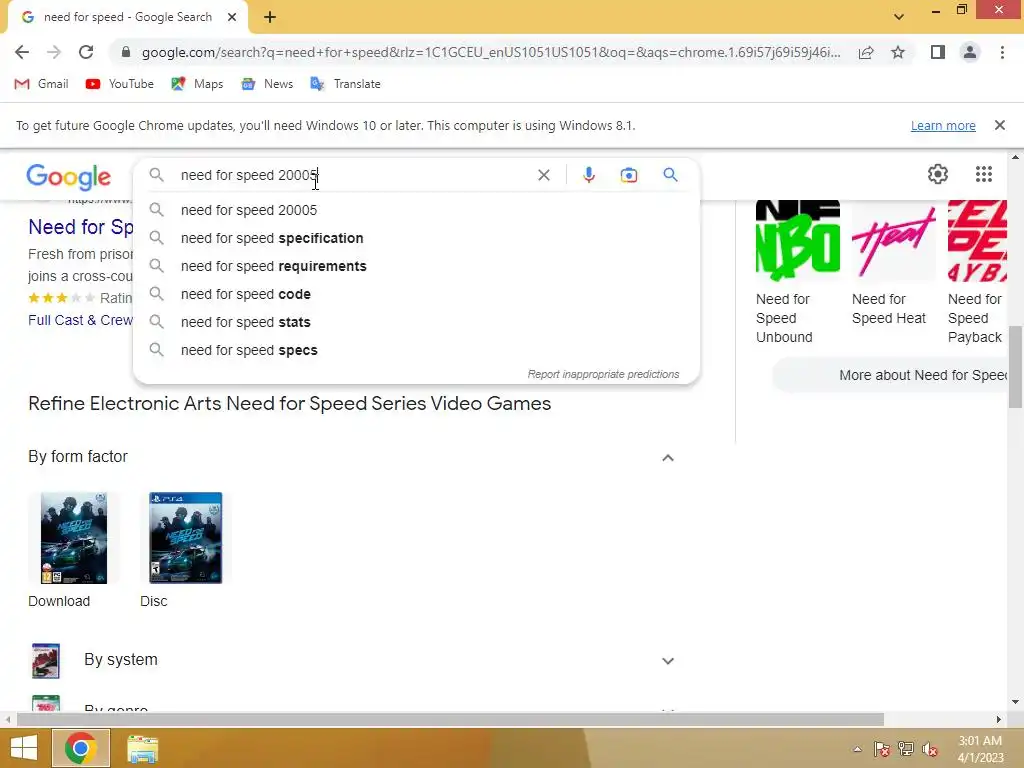1024x768 pixels.
Task: Click the scroll-right arrow of the horizontal scrollbar
Action: [999, 719]
